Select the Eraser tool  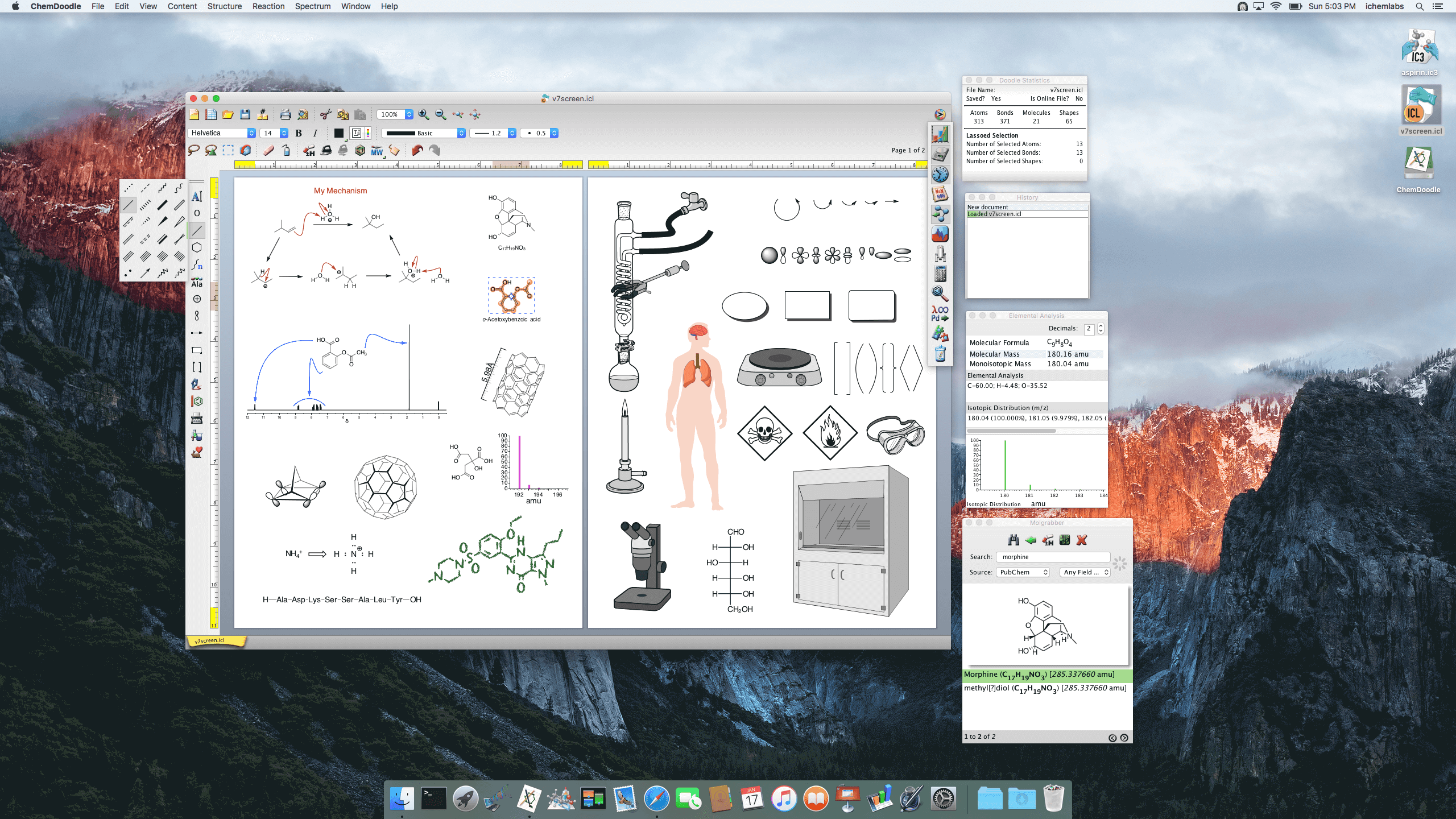click(268, 151)
